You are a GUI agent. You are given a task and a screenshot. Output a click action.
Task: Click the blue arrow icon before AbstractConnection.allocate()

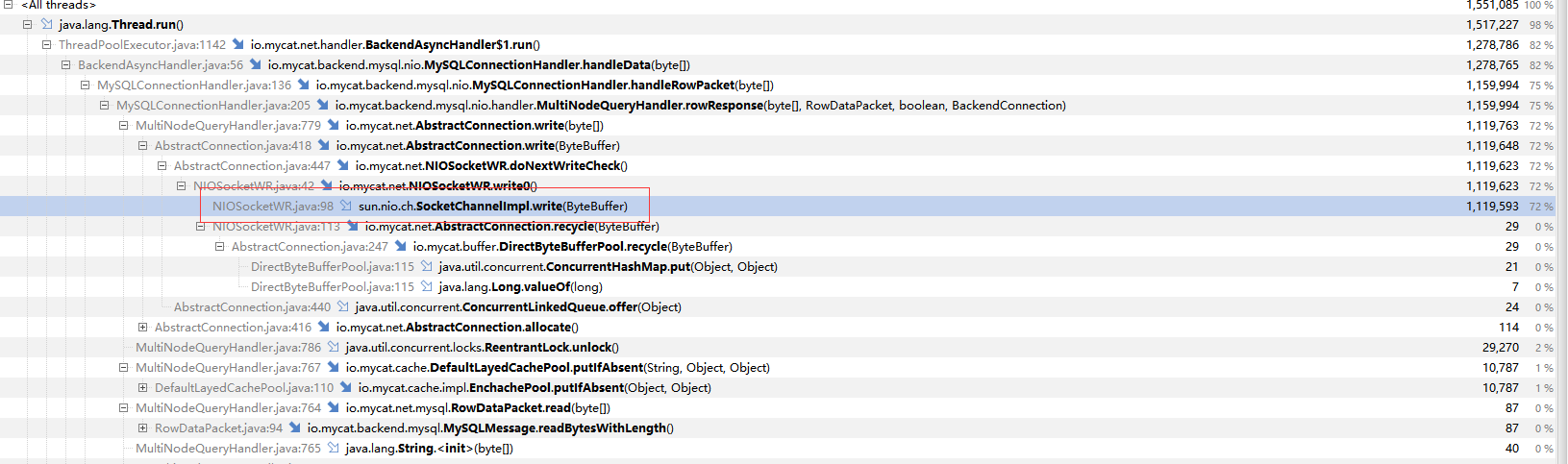[323, 327]
